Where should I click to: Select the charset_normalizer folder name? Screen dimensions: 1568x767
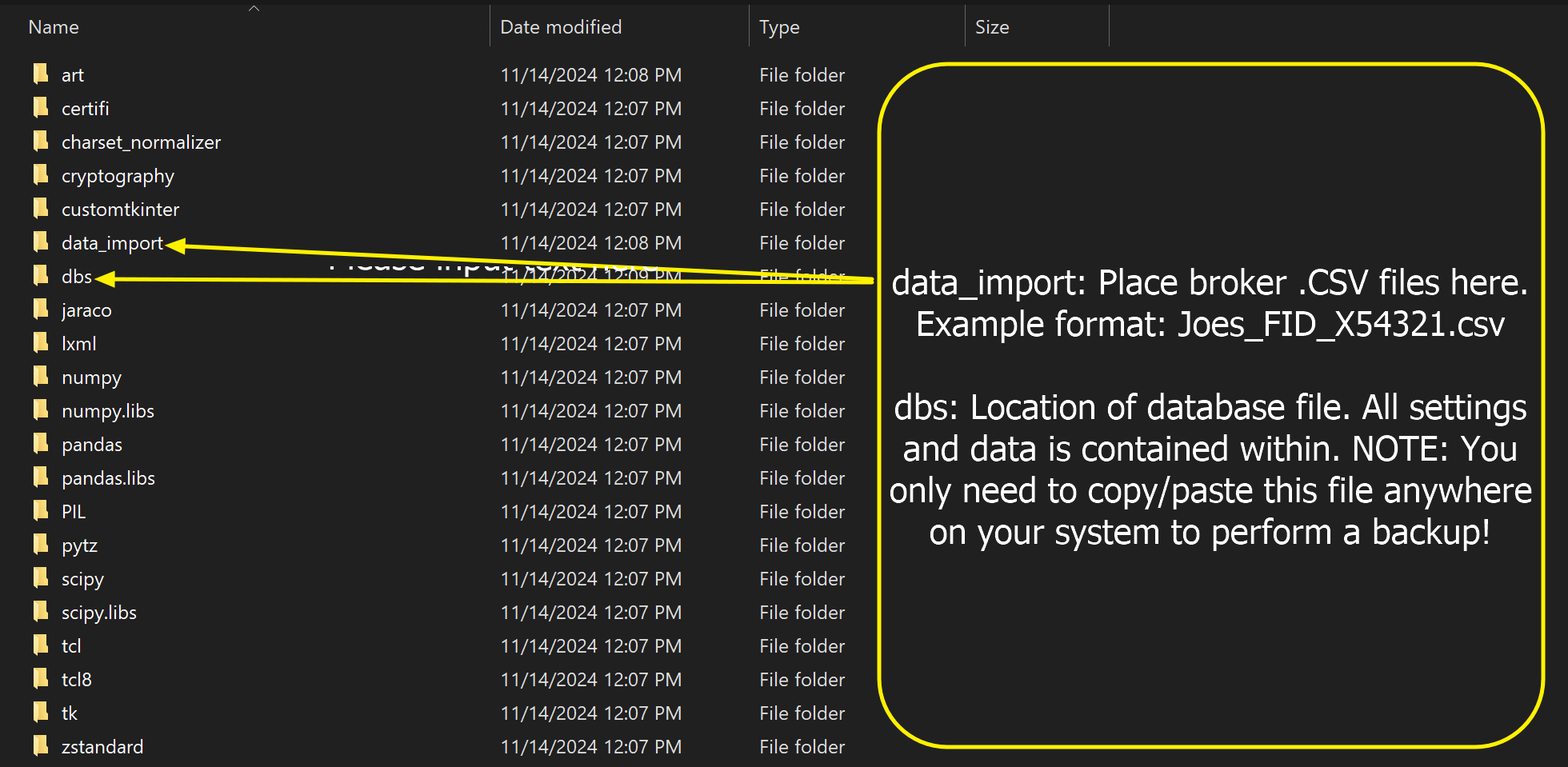point(141,142)
